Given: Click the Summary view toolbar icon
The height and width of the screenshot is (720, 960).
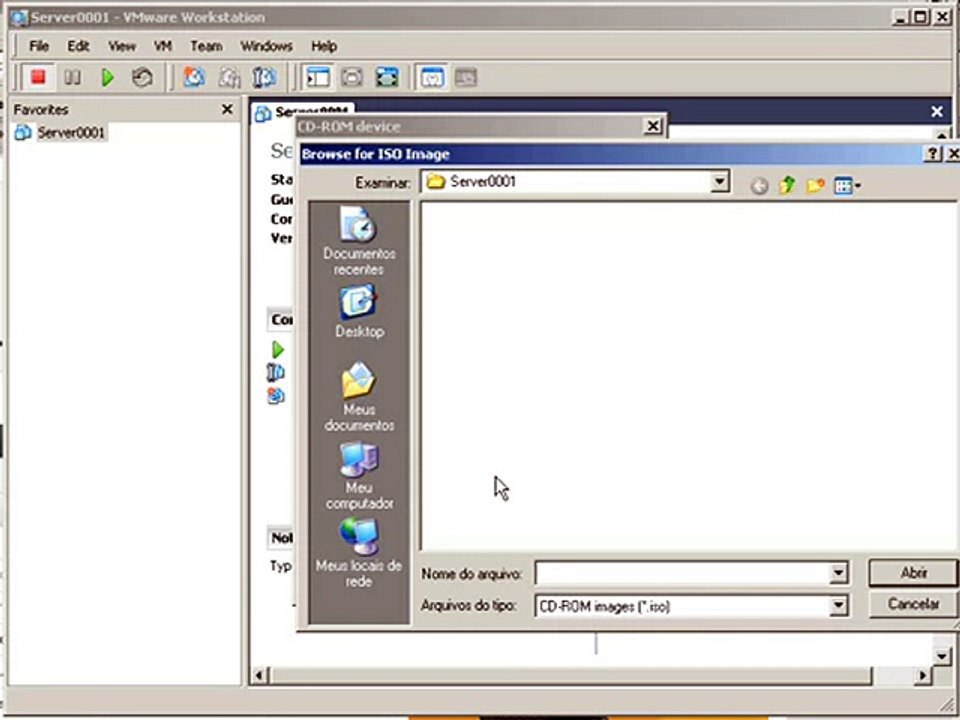Looking at the screenshot, I should (432, 77).
